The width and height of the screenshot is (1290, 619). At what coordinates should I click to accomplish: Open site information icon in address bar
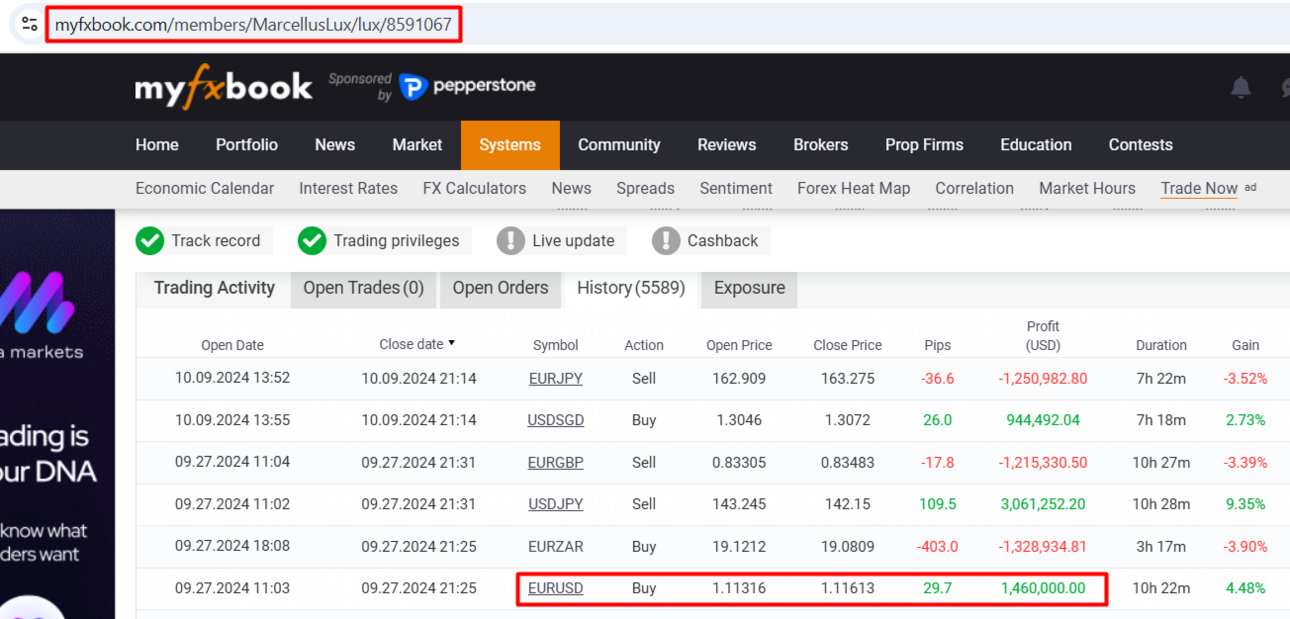(x=29, y=24)
